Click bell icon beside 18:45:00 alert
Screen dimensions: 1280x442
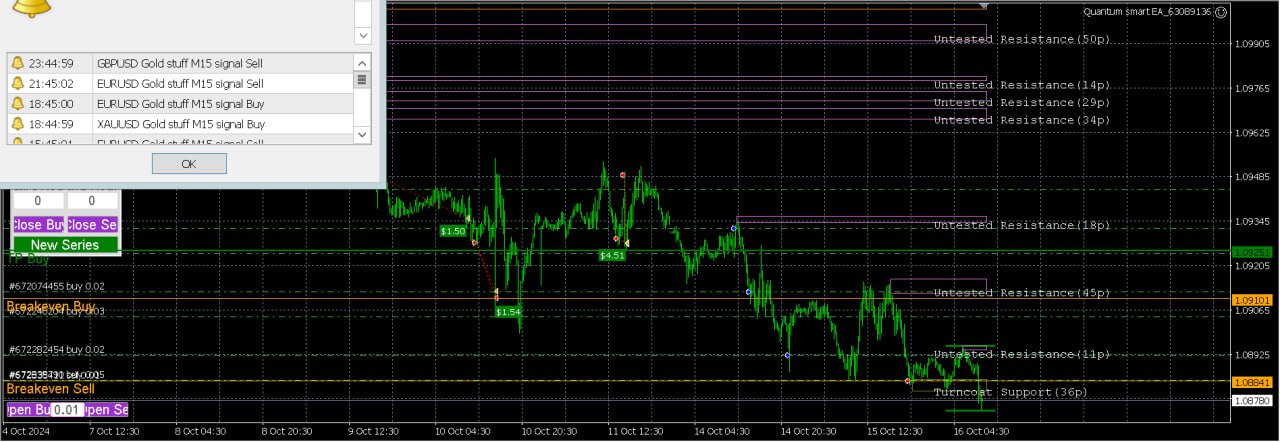pyautogui.click(x=17, y=103)
